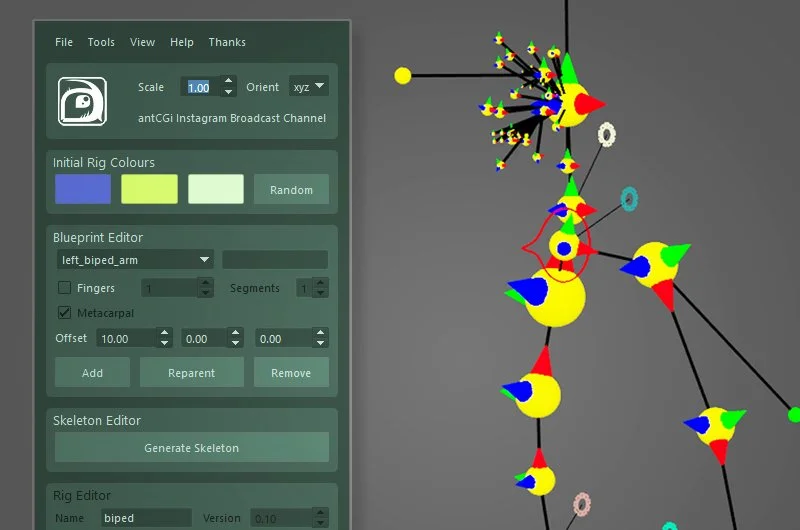
Task: Open the File menu
Action: [x=64, y=42]
